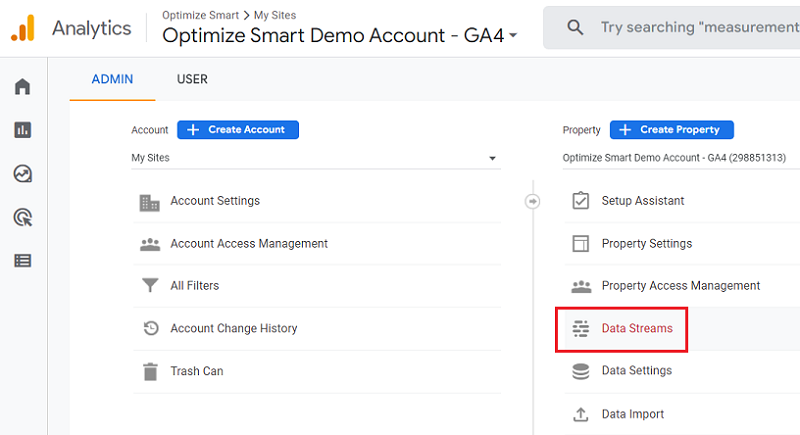The height and width of the screenshot is (435, 800).
Task: Open Property Access Management
Action: click(682, 286)
